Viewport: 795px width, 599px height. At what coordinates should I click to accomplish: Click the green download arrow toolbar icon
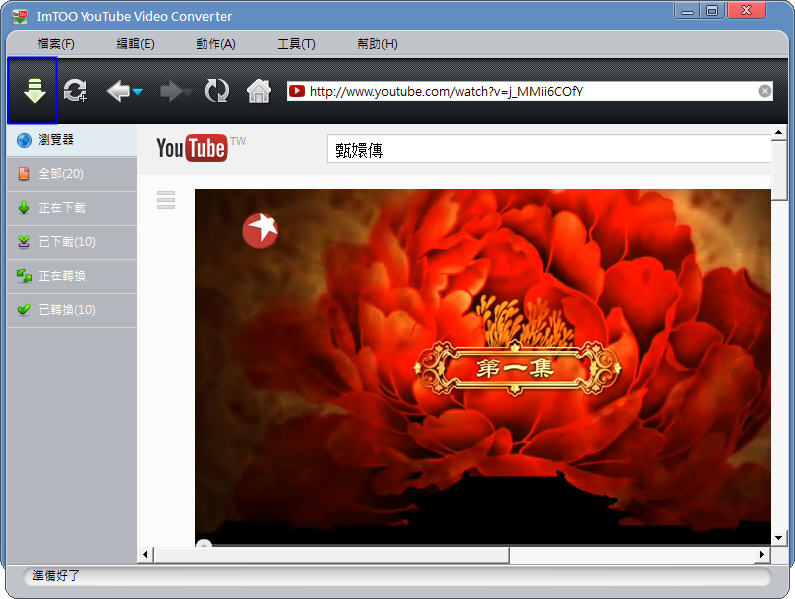point(34,91)
